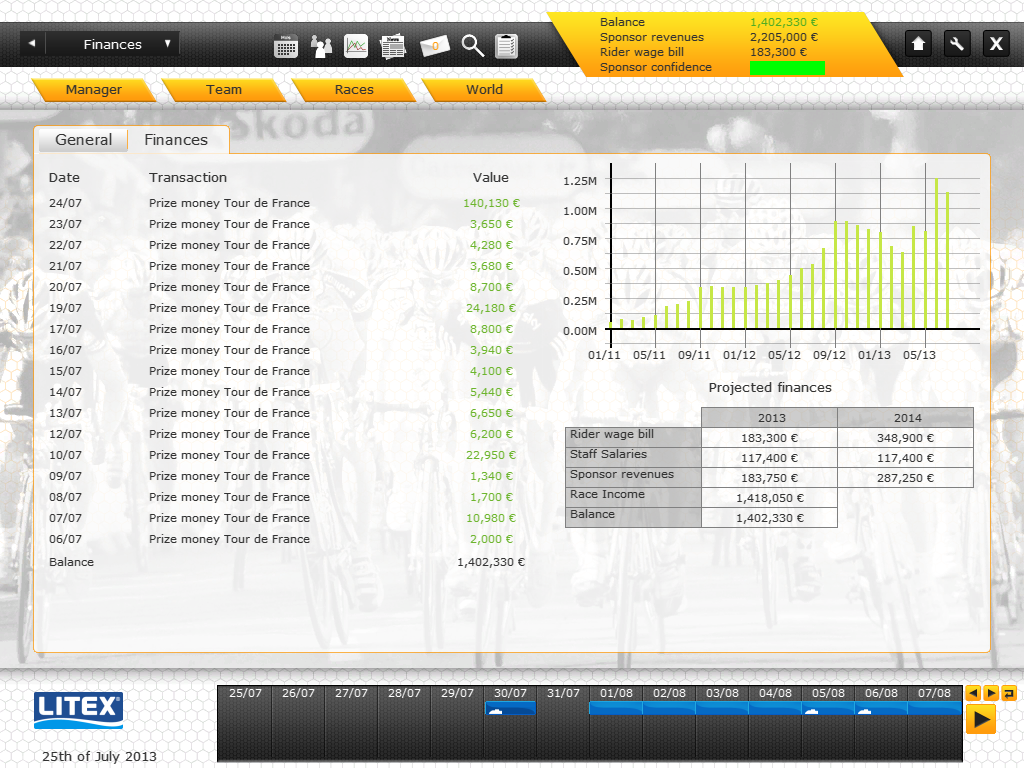Open the news newspaper icon
Image resolution: width=1024 pixels, height=768 pixels.
[x=393, y=46]
